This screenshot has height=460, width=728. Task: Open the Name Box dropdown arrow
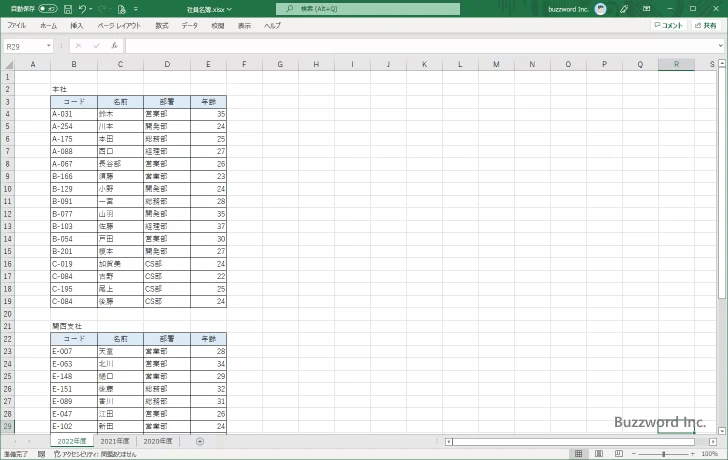(49, 45)
